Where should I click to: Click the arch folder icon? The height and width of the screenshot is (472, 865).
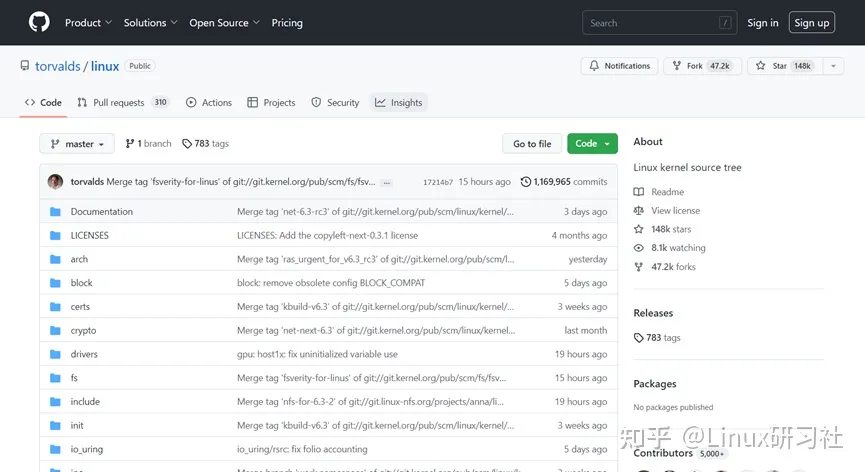55,259
